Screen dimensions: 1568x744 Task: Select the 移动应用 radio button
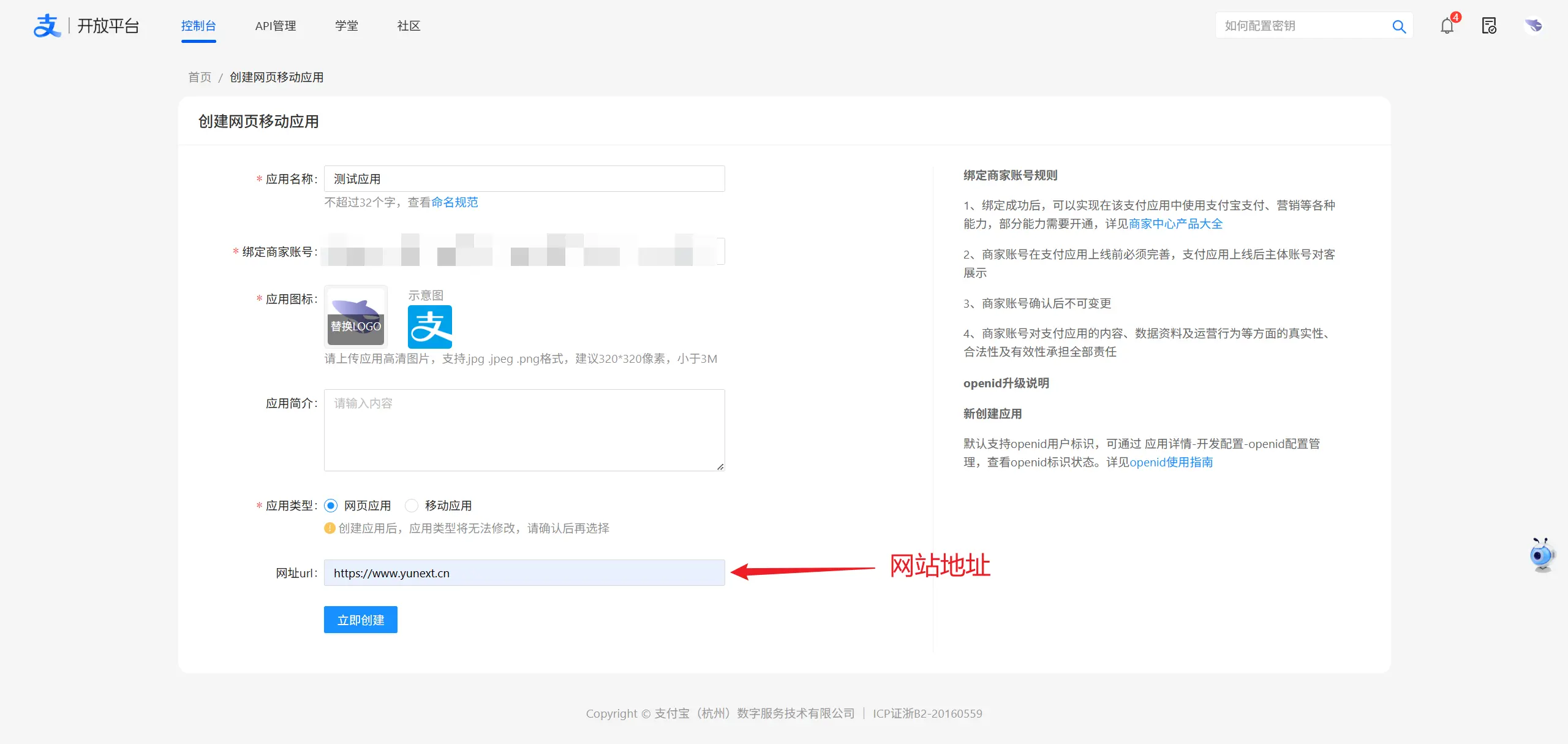(x=412, y=506)
